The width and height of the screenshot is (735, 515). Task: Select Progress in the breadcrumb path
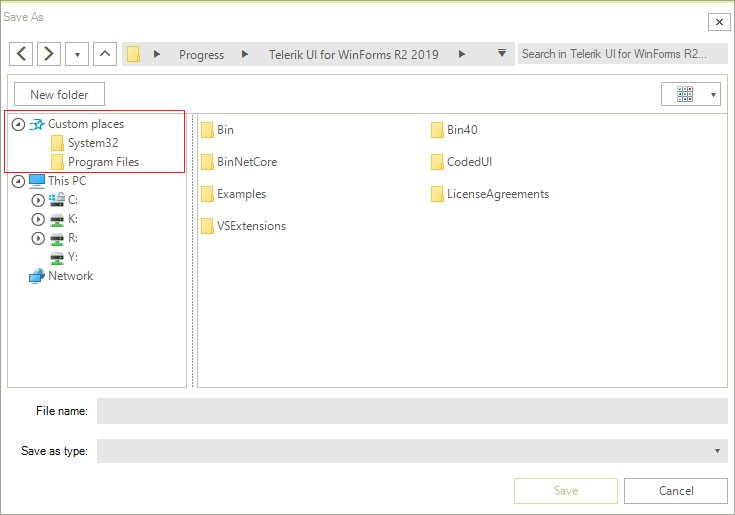pos(202,55)
